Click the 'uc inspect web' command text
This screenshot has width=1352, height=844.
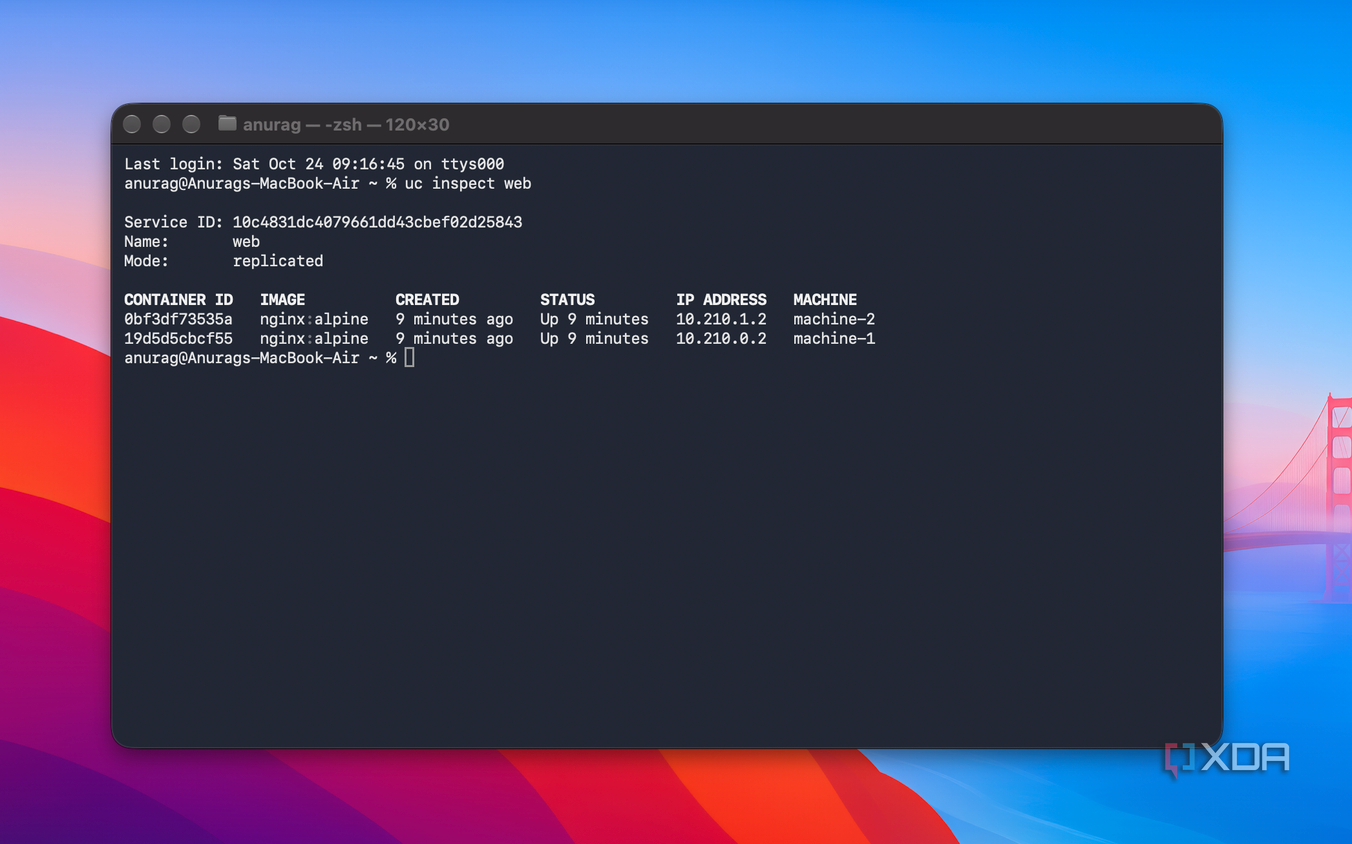(x=468, y=184)
